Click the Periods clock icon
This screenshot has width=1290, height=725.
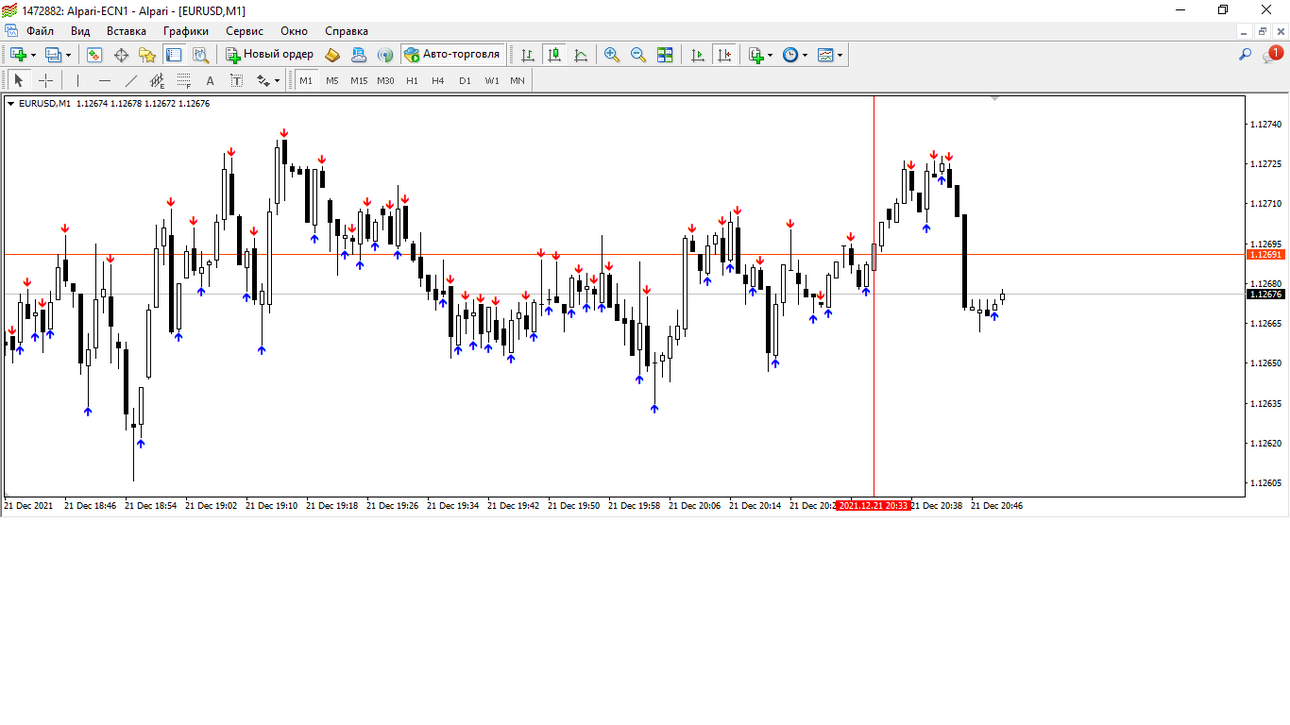(x=791, y=55)
